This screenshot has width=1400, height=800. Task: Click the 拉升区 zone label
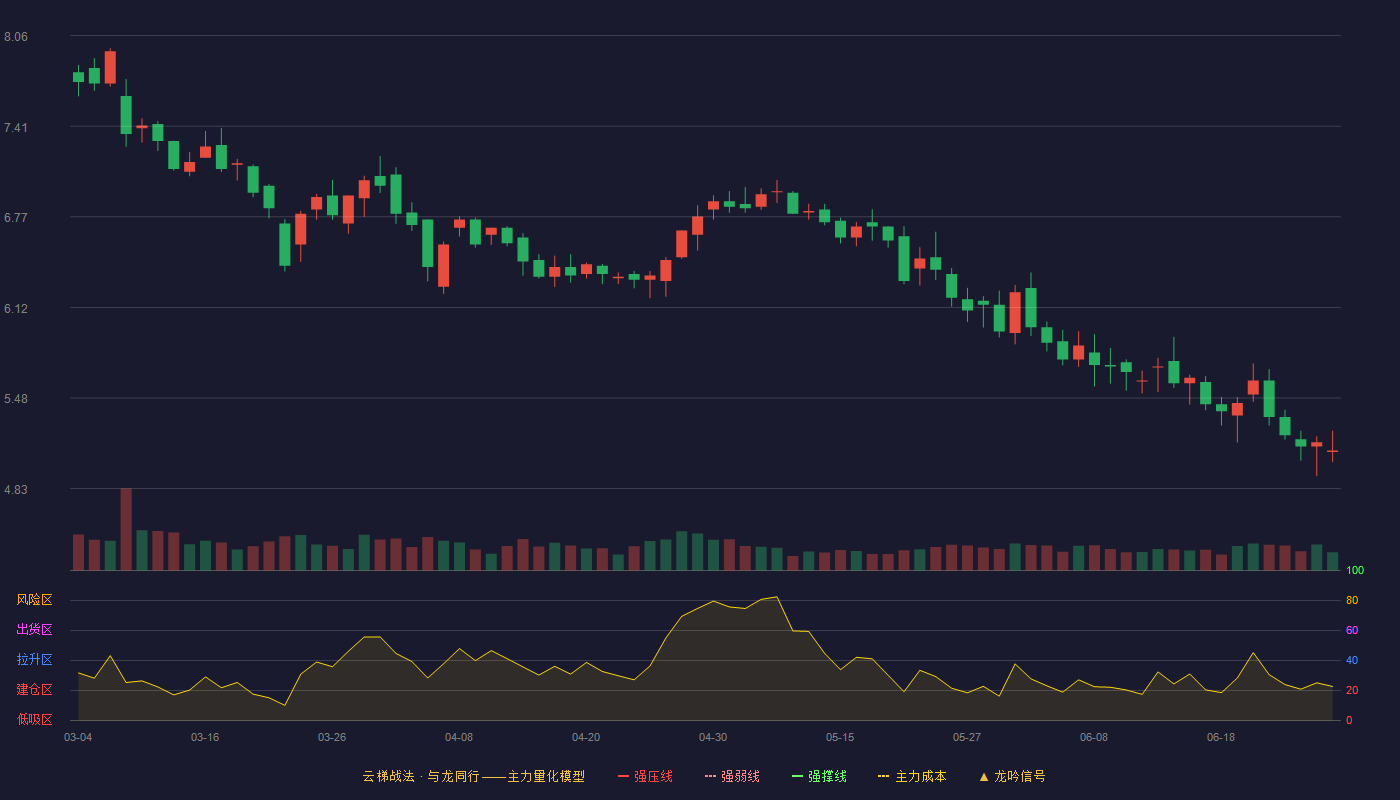click(x=34, y=660)
